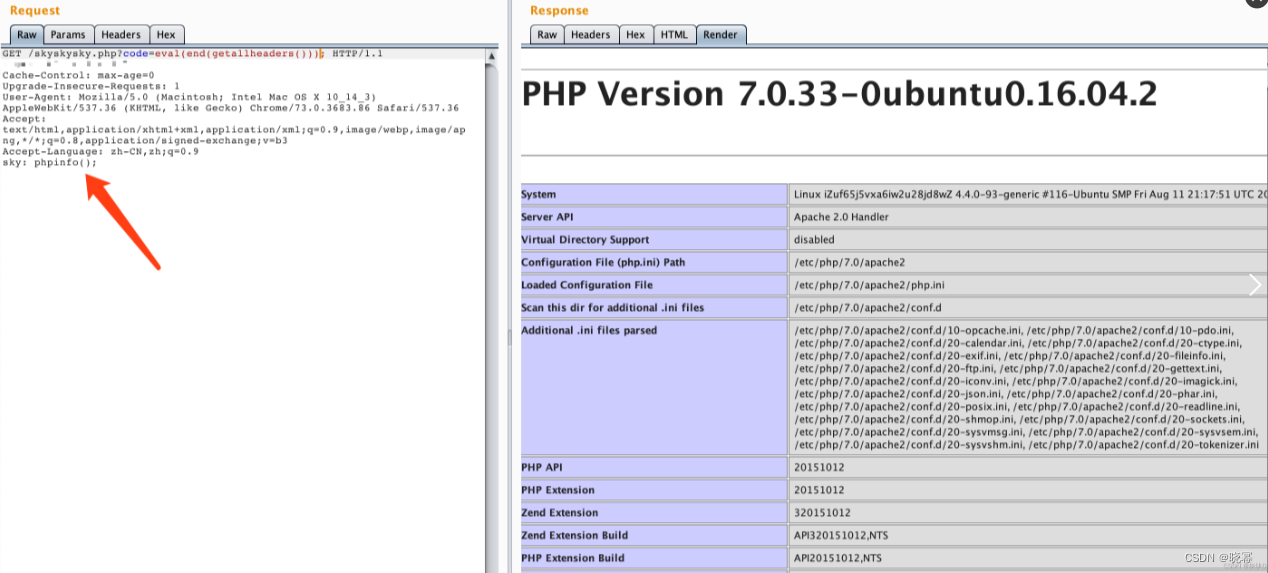Click the Request panel title

point(35,10)
